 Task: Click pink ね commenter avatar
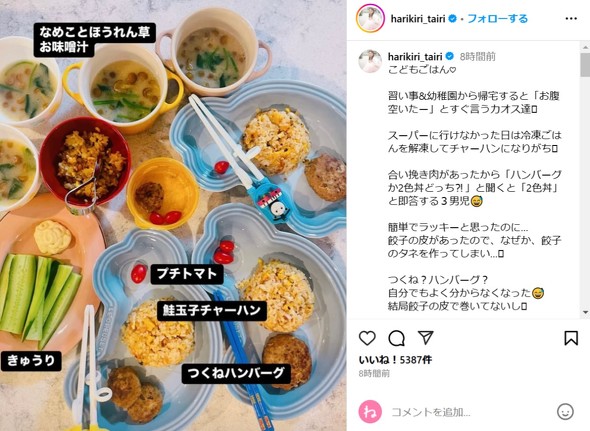coord(370,412)
